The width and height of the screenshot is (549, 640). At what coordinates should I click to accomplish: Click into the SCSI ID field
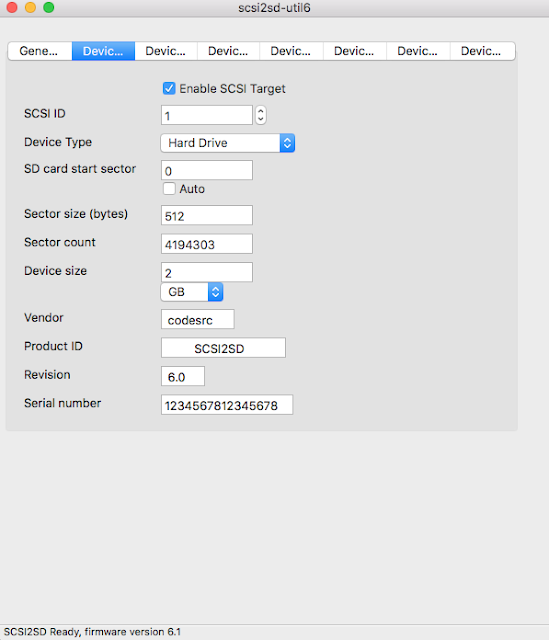tap(207, 115)
